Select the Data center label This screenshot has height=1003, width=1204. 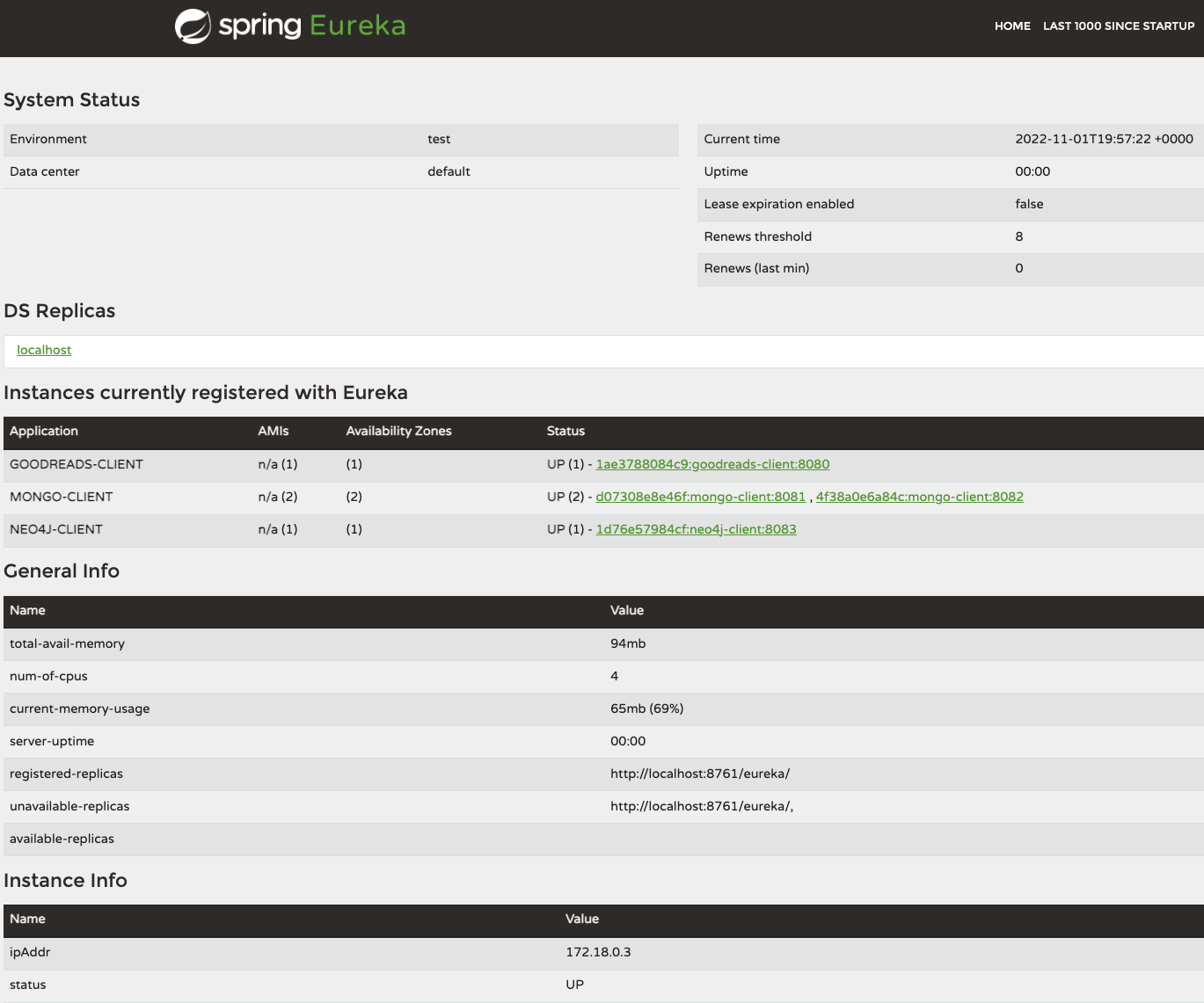[45, 171]
